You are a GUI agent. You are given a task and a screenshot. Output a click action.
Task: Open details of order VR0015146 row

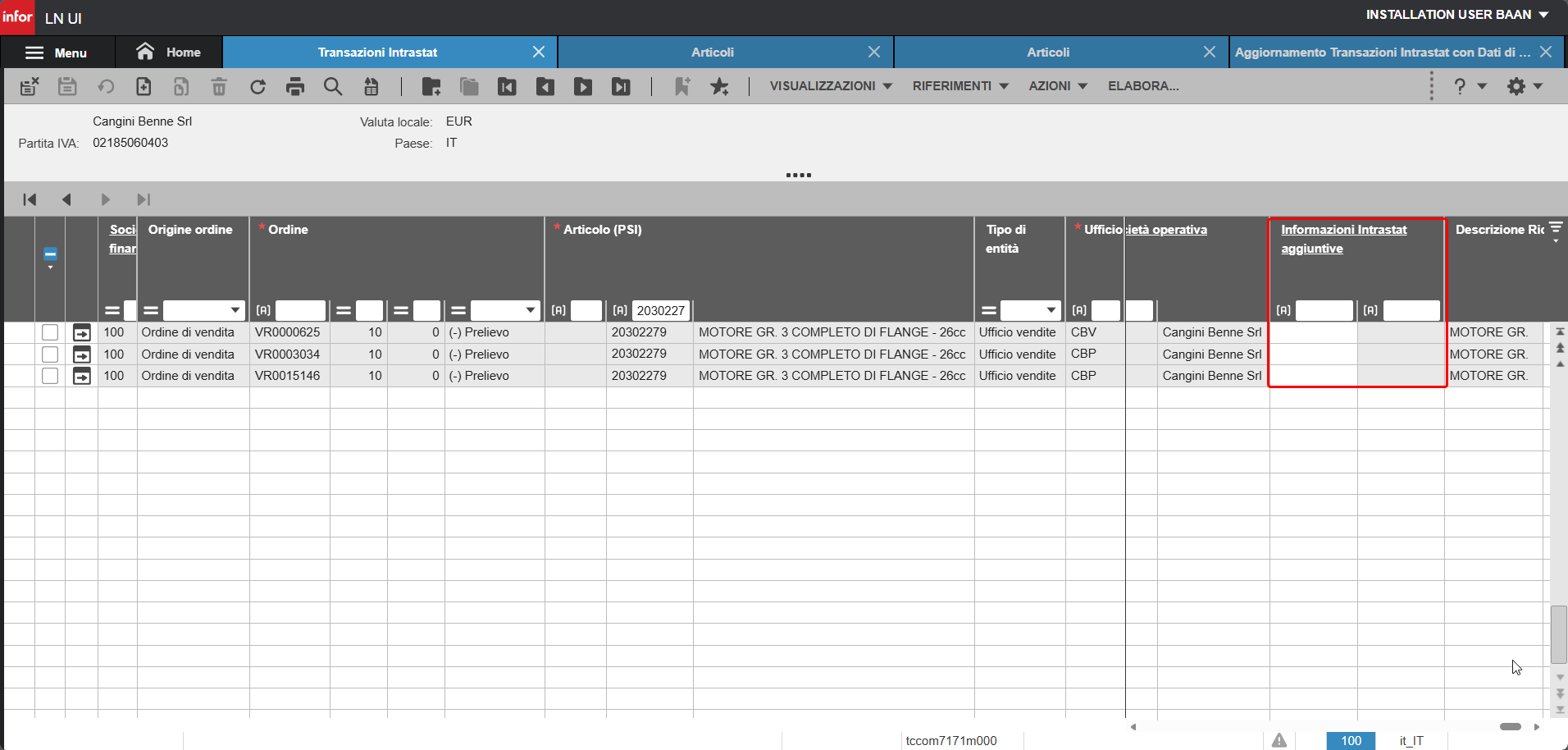coord(82,376)
